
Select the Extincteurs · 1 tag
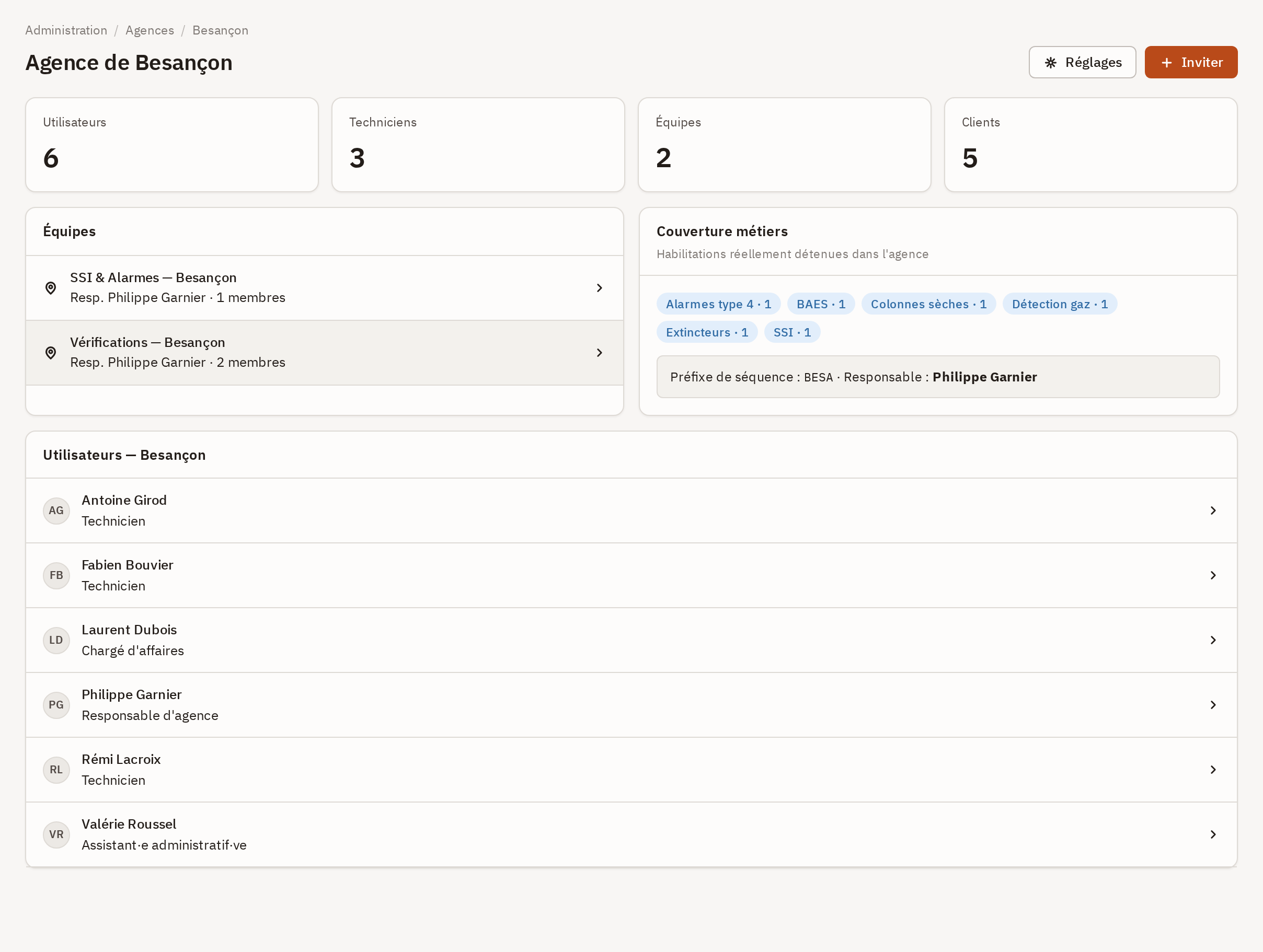[707, 333]
